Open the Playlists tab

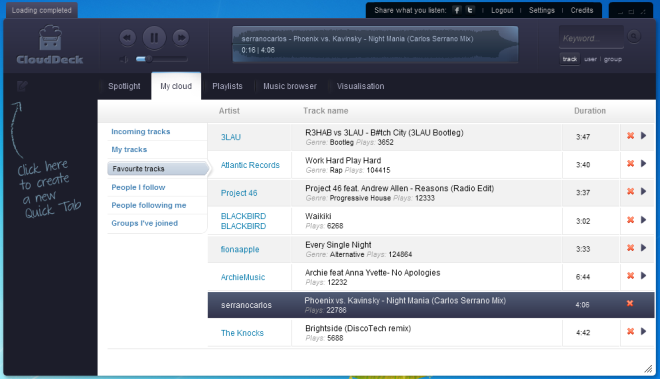[x=227, y=86]
